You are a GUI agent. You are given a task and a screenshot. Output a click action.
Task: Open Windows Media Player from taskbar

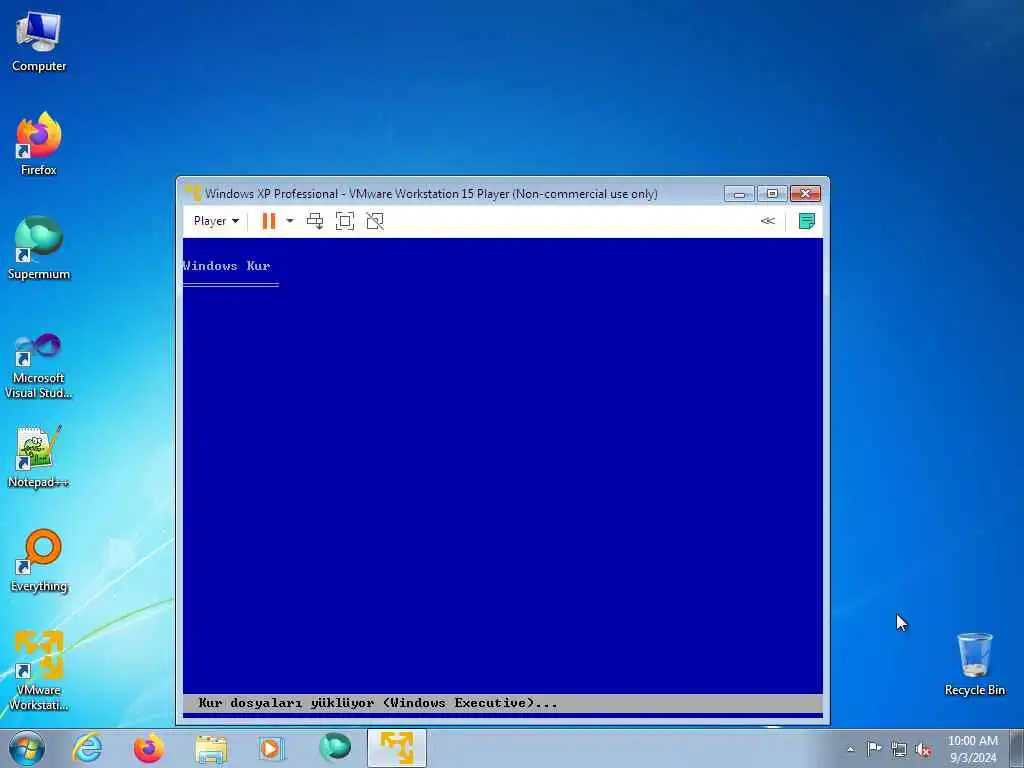(271, 748)
